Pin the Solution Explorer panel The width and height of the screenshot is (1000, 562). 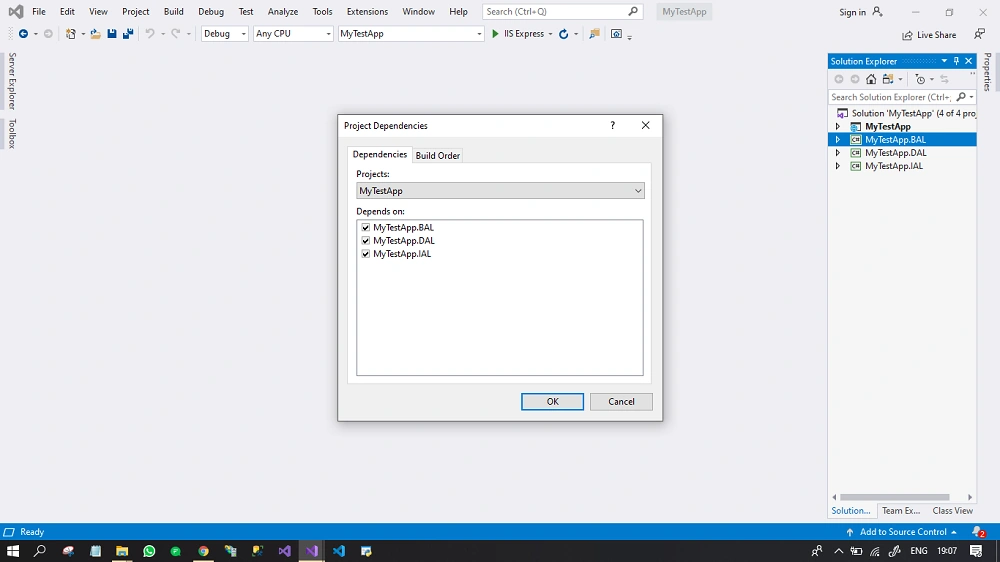pos(956,61)
